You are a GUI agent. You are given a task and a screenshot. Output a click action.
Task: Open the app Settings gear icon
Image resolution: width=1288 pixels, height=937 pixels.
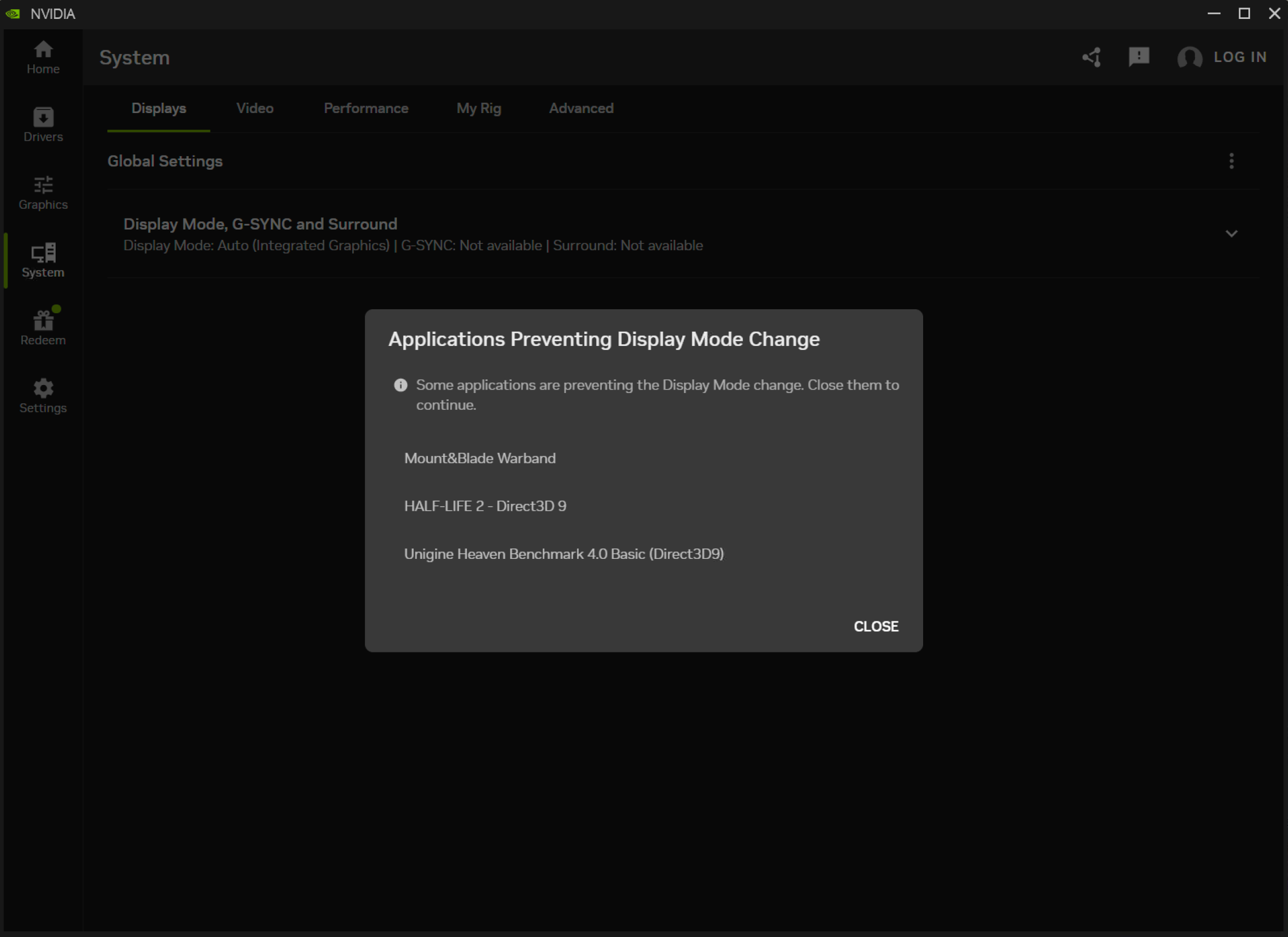(x=42, y=395)
